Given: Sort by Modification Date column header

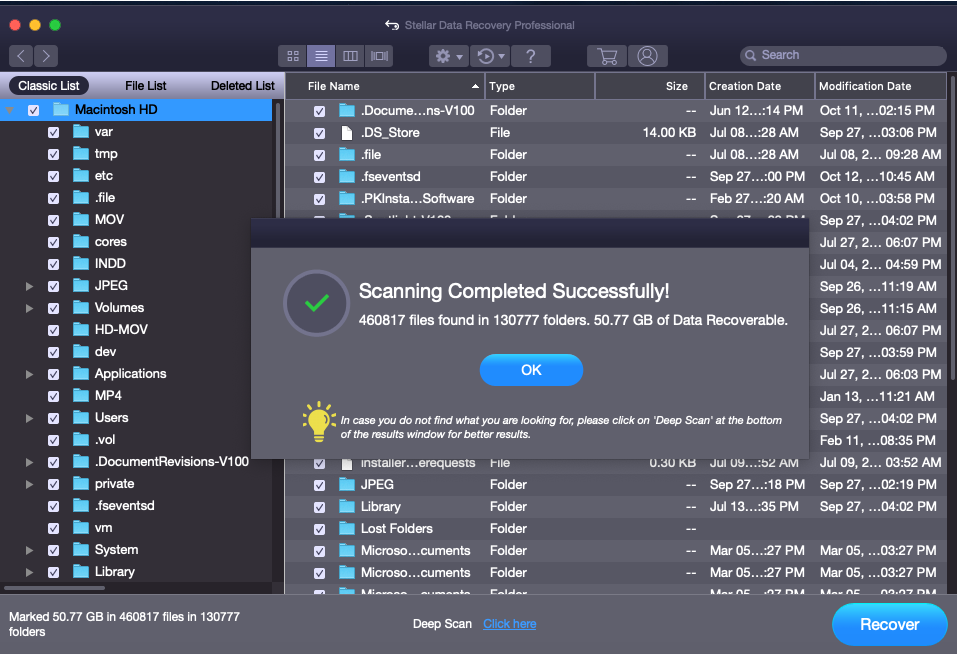Looking at the screenshot, I should click(x=881, y=86).
